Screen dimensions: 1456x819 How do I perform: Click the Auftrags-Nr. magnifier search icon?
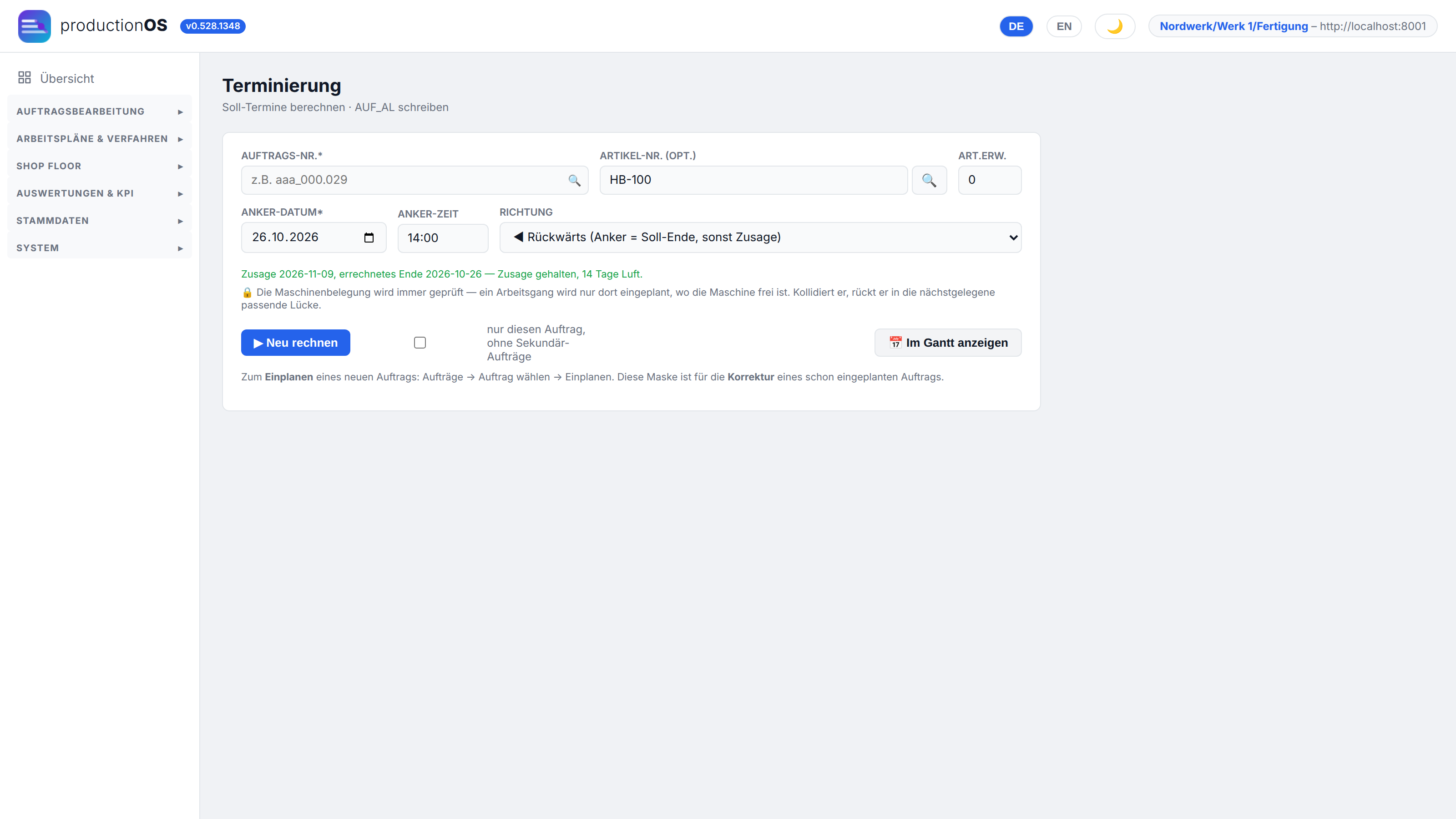(574, 180)
